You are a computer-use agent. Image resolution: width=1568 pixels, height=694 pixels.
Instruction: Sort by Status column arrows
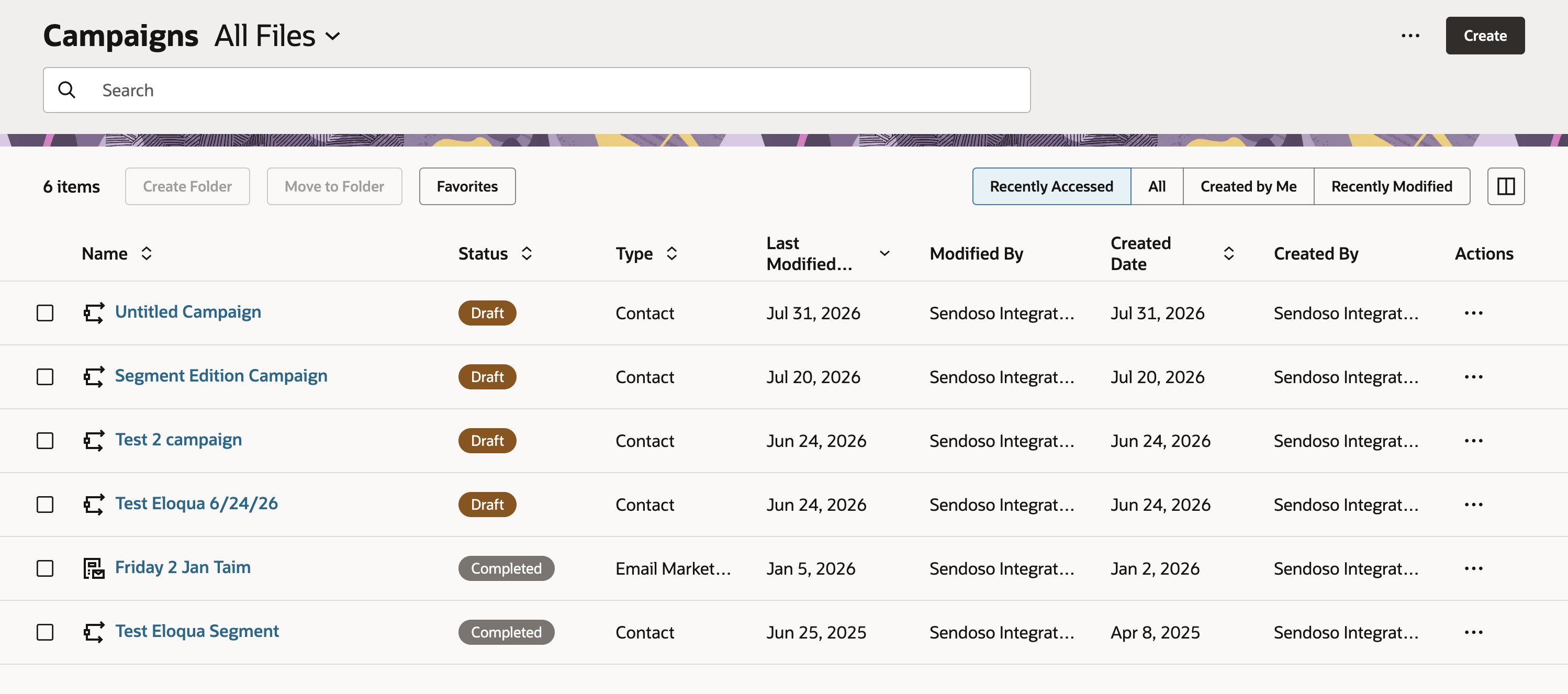[527, 253]
